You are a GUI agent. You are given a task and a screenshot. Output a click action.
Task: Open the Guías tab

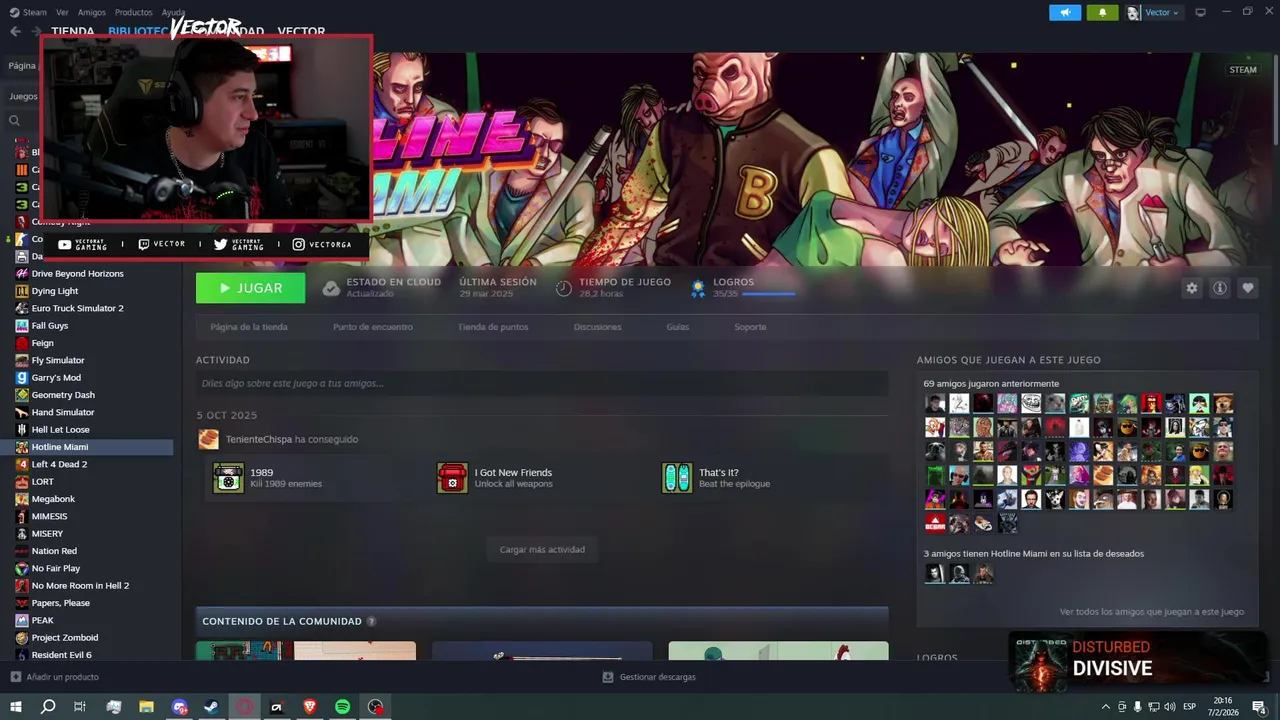pyautogui.click(x=678, y=327)
